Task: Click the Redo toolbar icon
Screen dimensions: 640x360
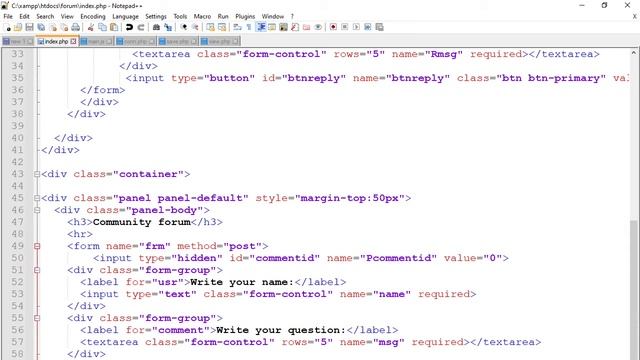Action: click(x=141, y=27)
